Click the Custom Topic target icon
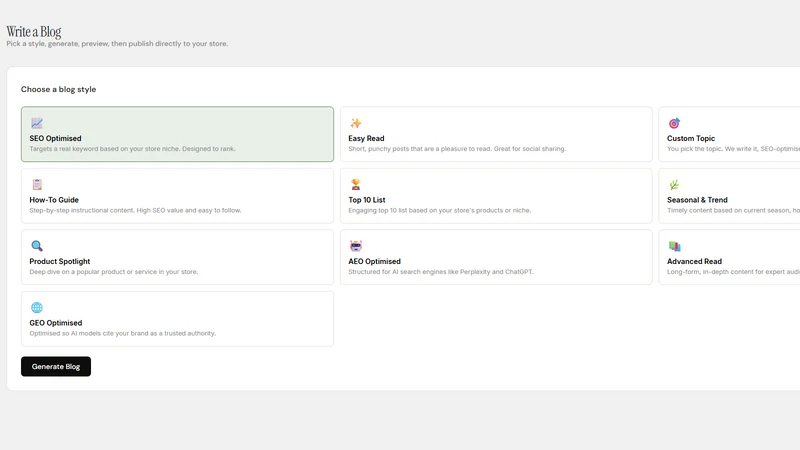The height and width of the screenshot is (450, 800). 674,123
